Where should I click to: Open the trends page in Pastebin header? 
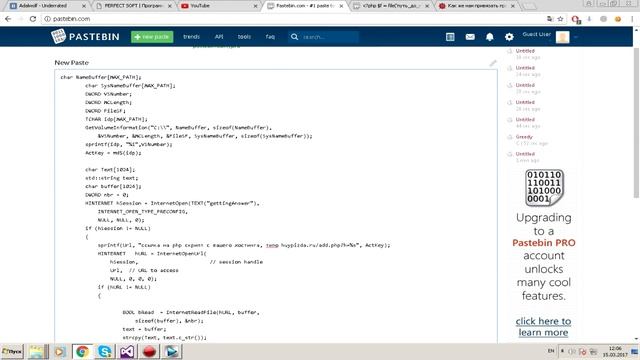coord(191,37)
